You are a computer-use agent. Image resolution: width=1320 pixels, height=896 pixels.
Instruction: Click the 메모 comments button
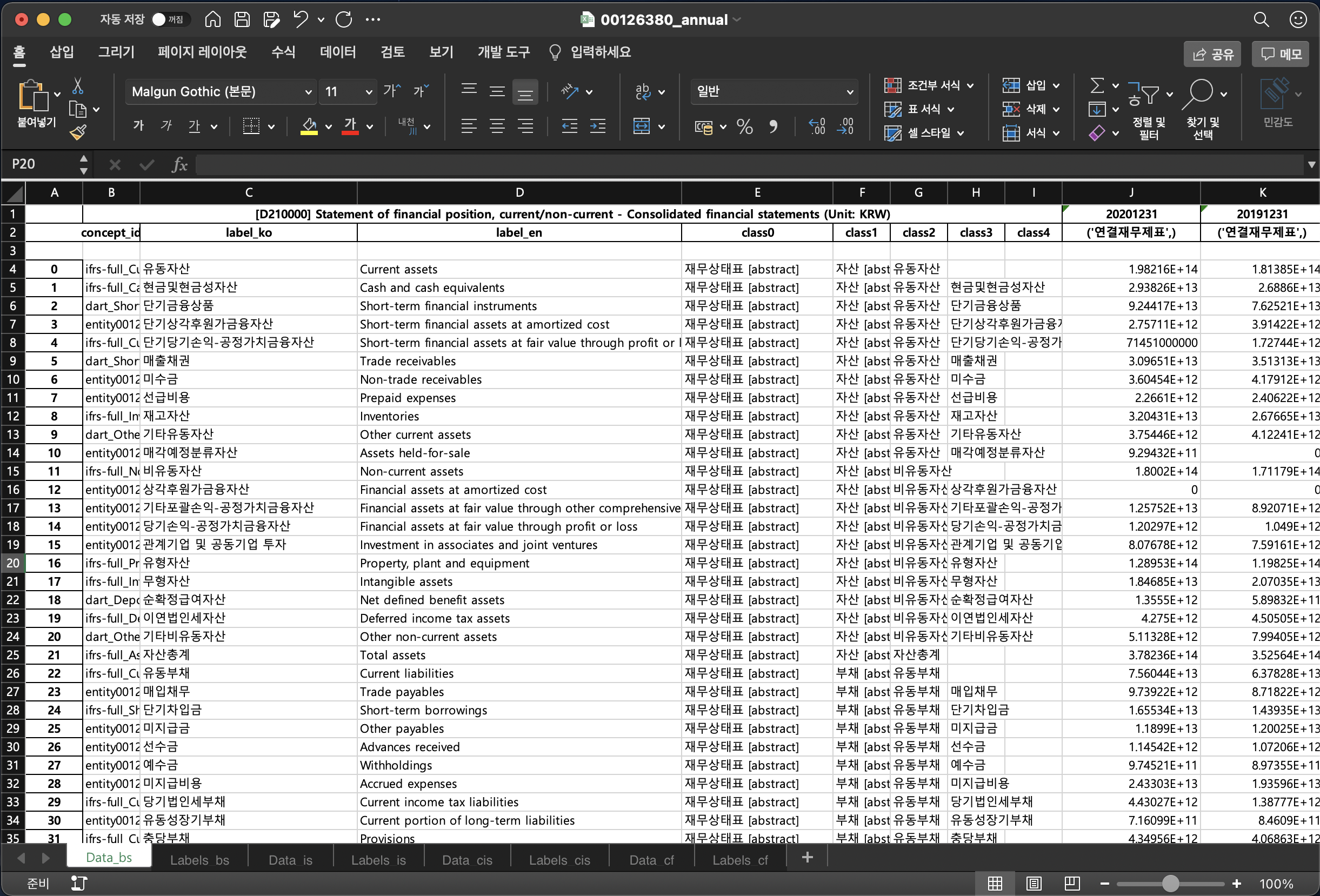1282,54
